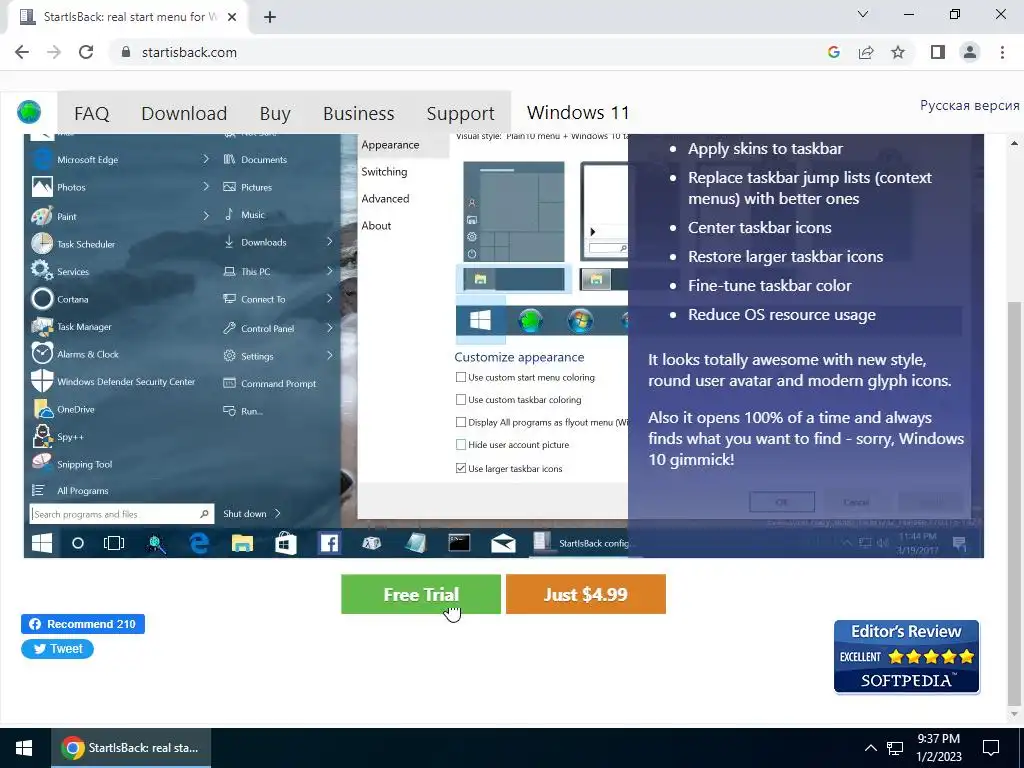Open the Business page
Screen dimensions: 1024x768
pos(359,113)
